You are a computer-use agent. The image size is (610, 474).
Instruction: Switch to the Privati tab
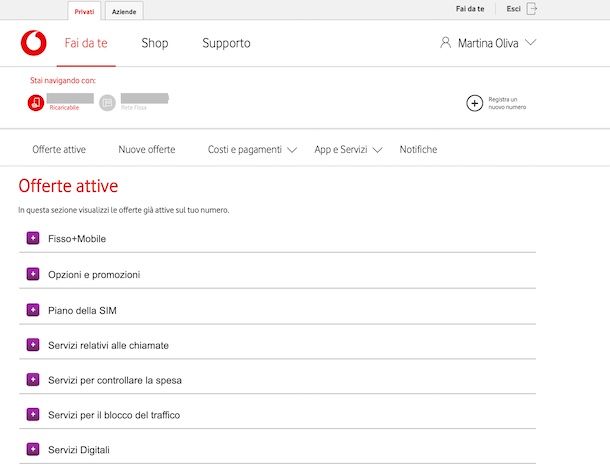click(x=84, y=11)
